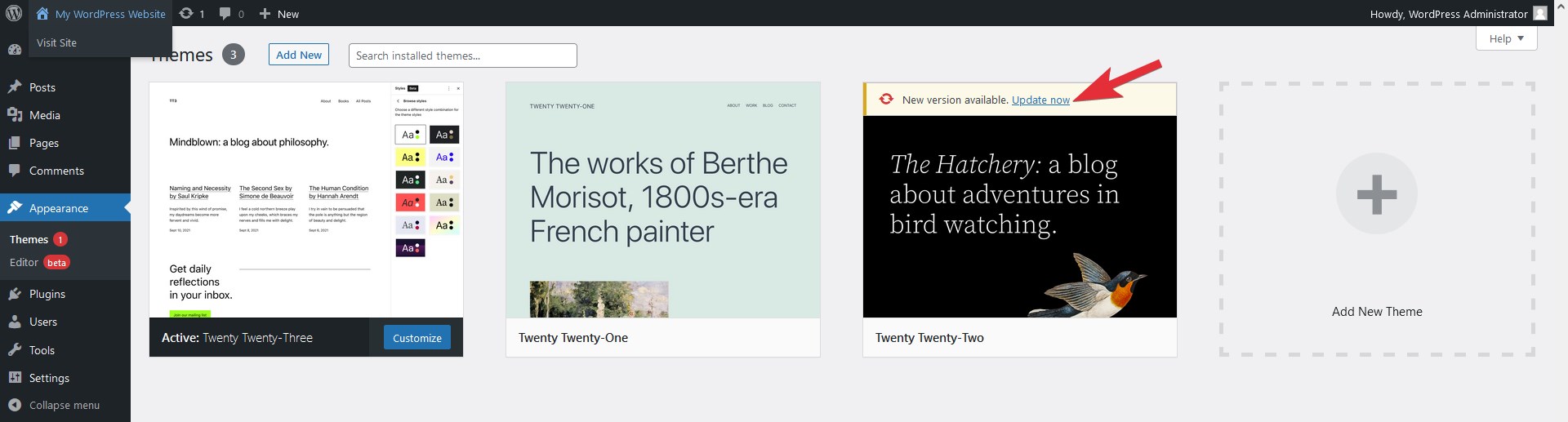The image size is (1568, 422).
Task: Click the installed themes count badge 3
Action: [234, 55]
